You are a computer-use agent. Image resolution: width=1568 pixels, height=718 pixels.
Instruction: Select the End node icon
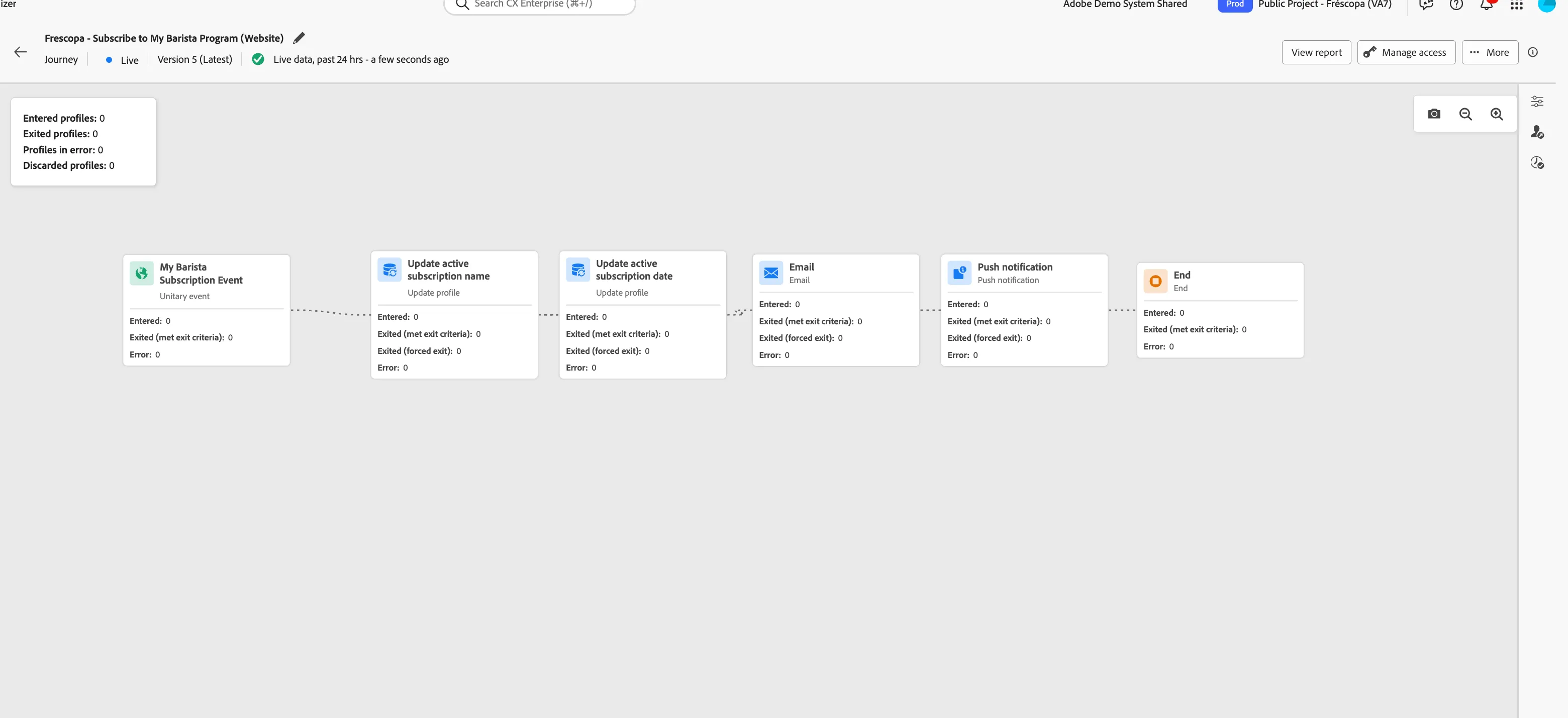point(1155,282)
